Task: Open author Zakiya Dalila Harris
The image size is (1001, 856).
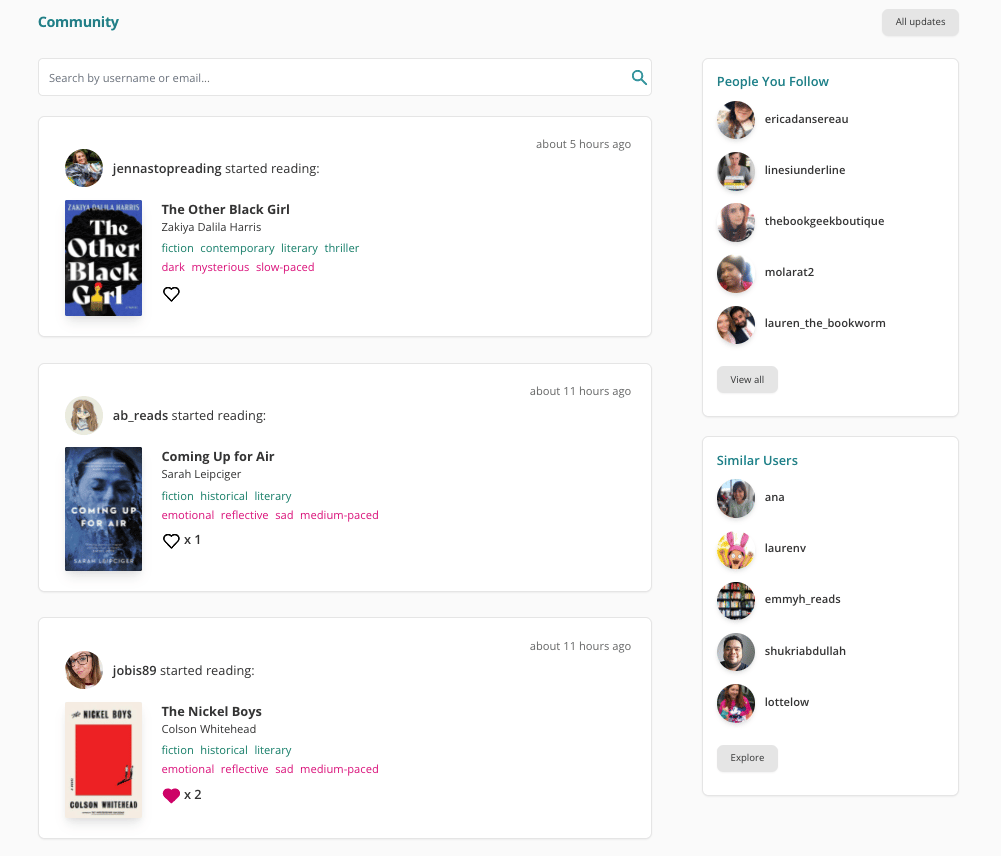Action: 211,227
